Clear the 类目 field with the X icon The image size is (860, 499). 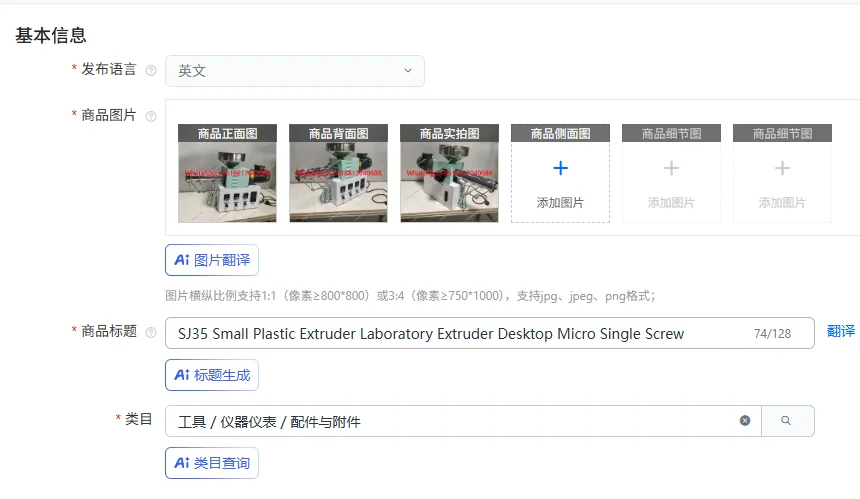tap(745, 421)
